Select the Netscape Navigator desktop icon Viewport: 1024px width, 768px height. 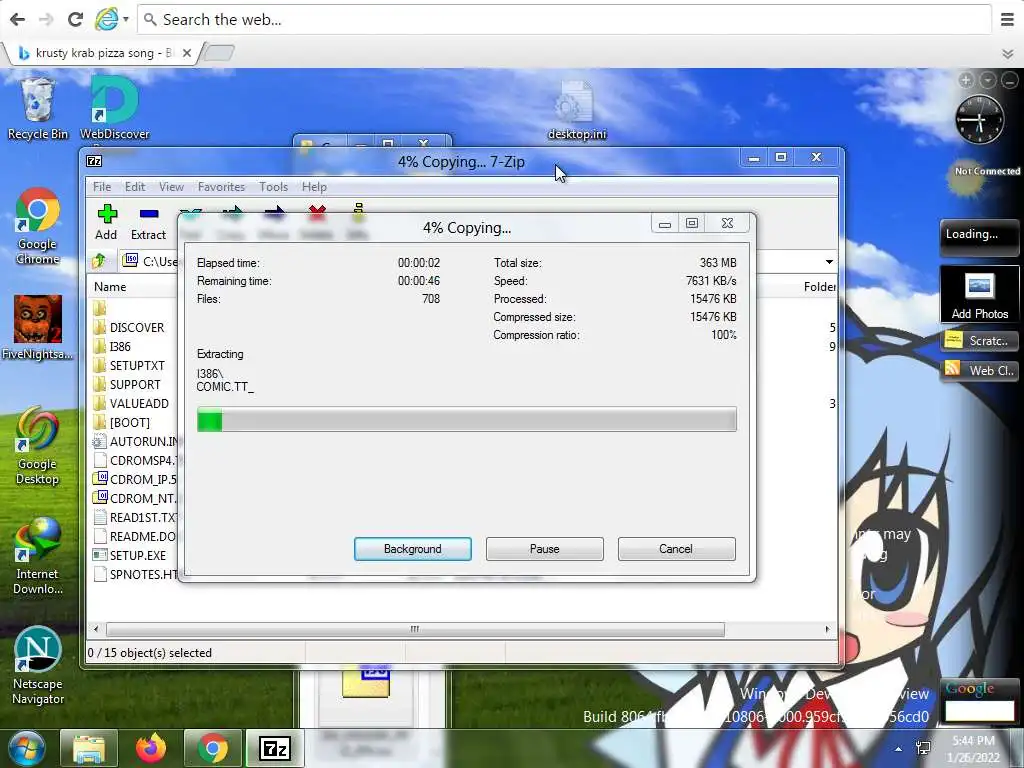click(x=38, y=665)
